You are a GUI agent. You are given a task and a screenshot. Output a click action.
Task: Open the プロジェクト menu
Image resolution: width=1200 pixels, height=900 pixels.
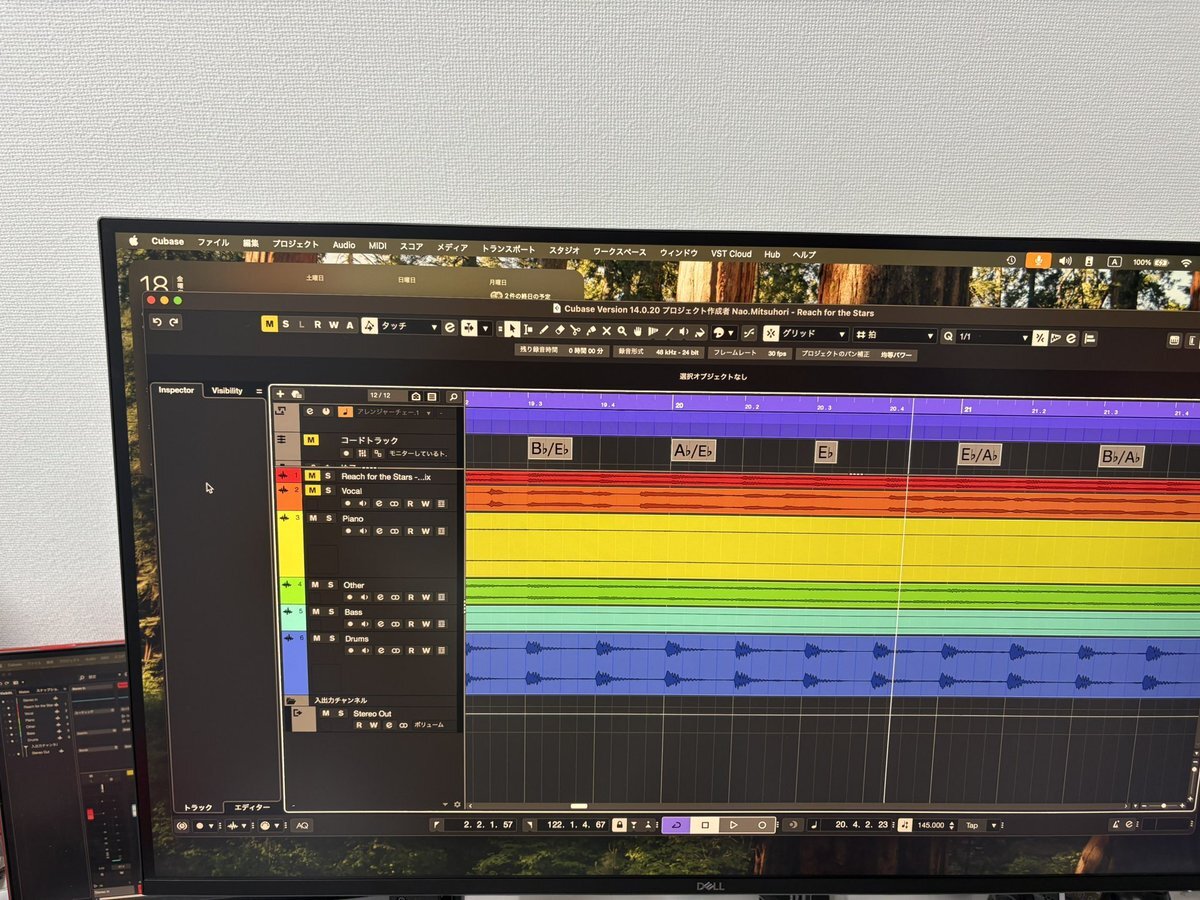(295, 244)
